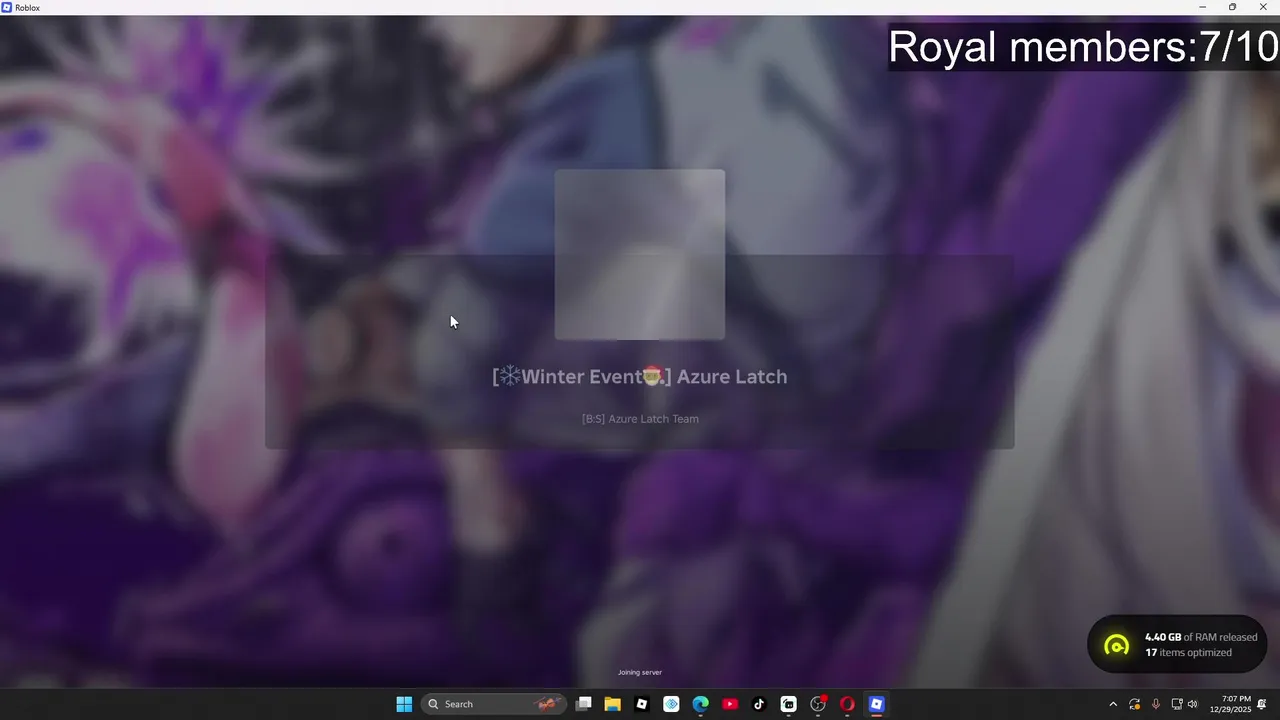Image resolution: width=1280 pixels, height=720 pixels.
Task: Open Task View from the taskbar
Action: pos(584,704)
